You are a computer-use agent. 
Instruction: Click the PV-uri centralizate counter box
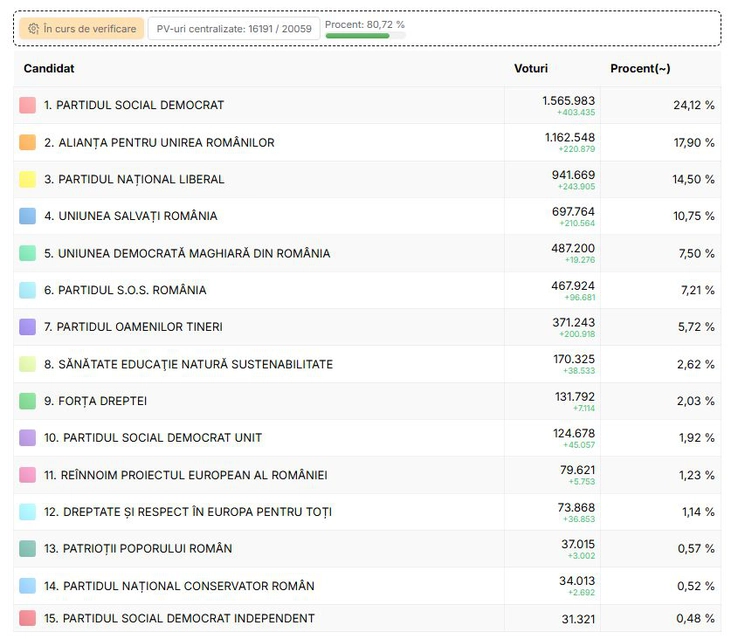234,29
